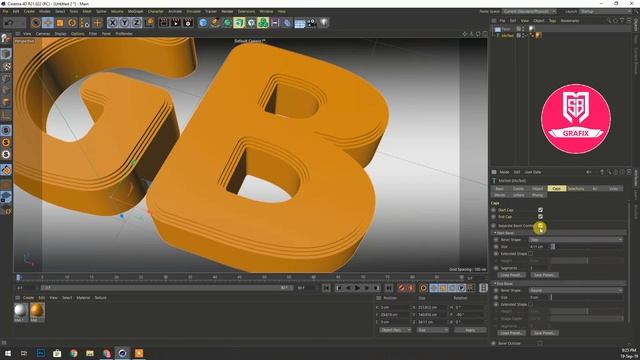The width and height of the screenshot is (640, 360).
Task: Click Render to Picture Viewer icon
Action: 176,23
